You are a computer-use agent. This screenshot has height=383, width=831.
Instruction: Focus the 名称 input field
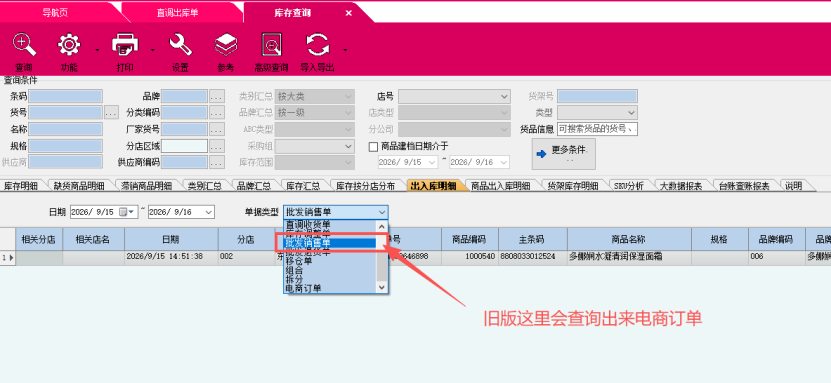point(66,129)
